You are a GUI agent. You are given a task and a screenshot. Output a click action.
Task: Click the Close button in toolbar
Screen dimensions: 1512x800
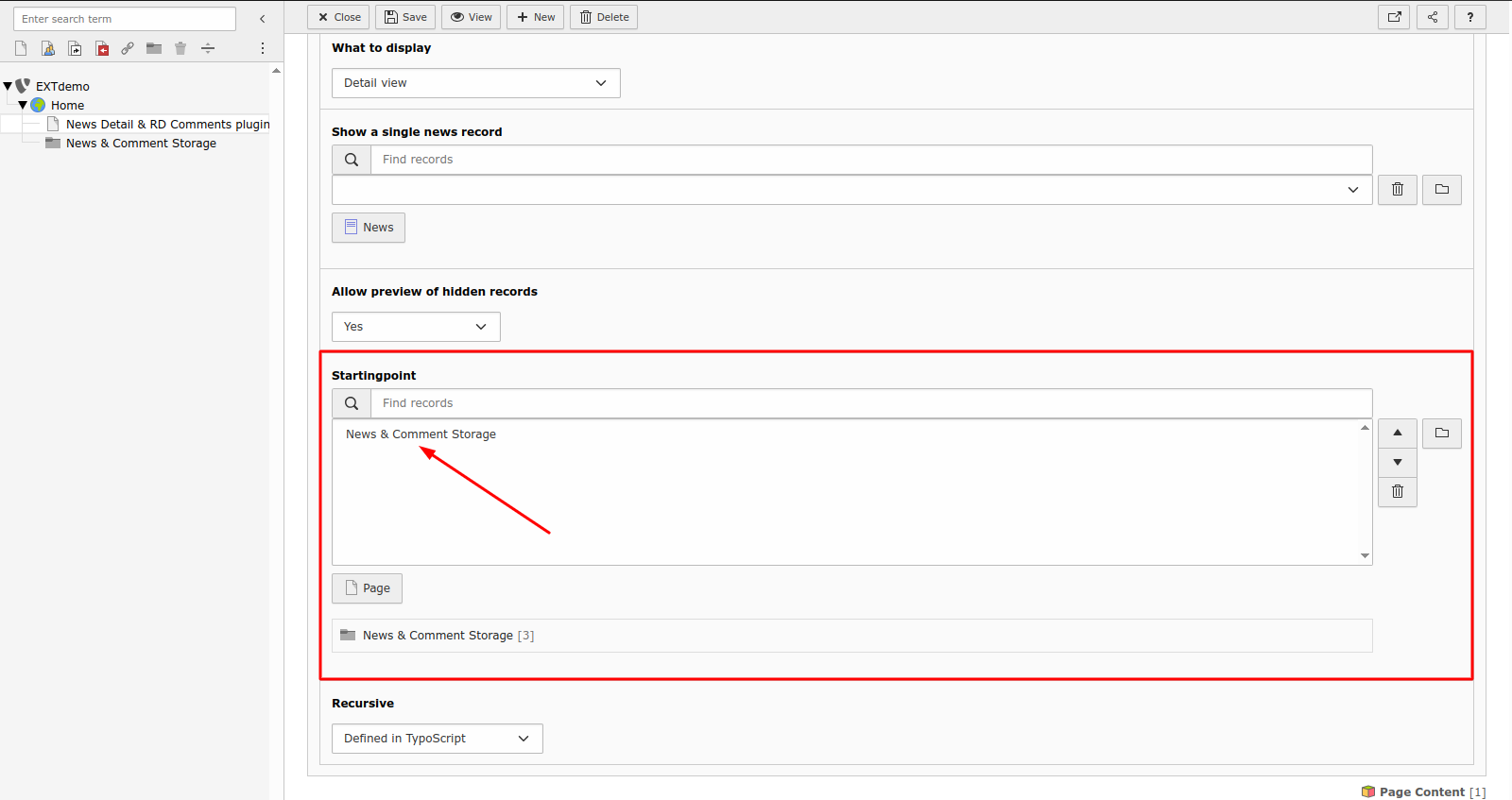pyautogui.click(x=338, y=17)
